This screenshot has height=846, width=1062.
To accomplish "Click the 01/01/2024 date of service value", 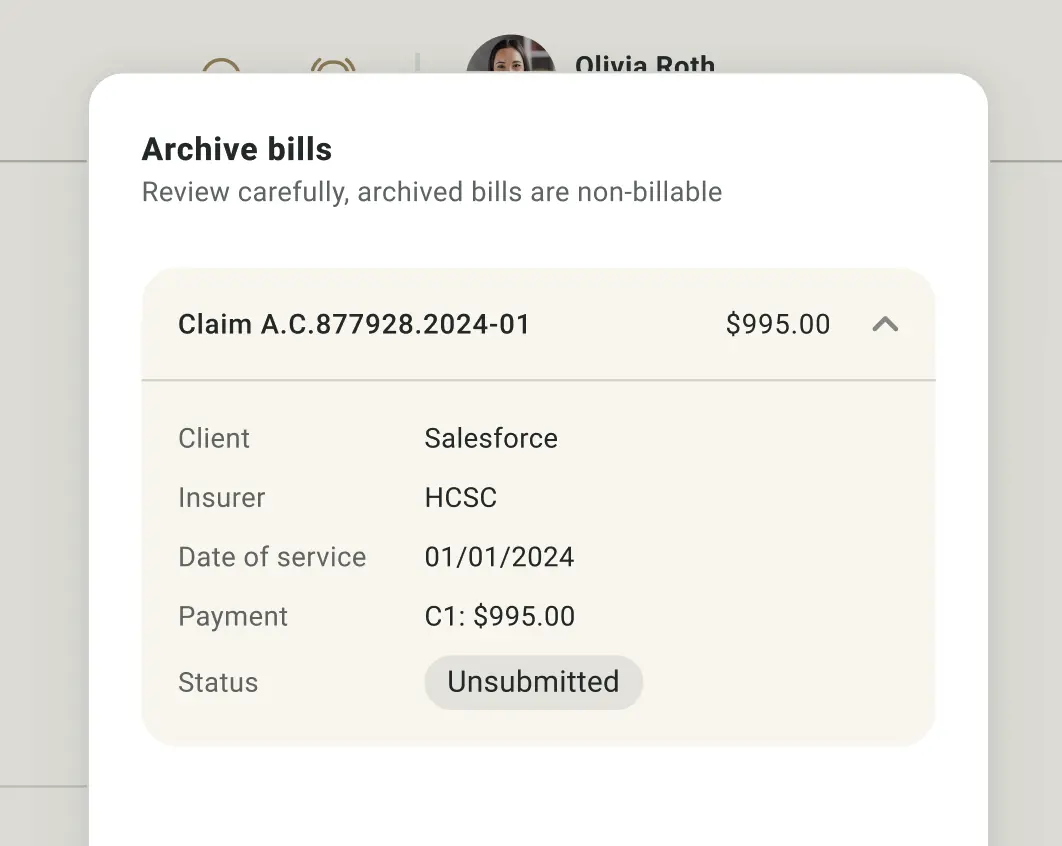I will coord(499,557).
